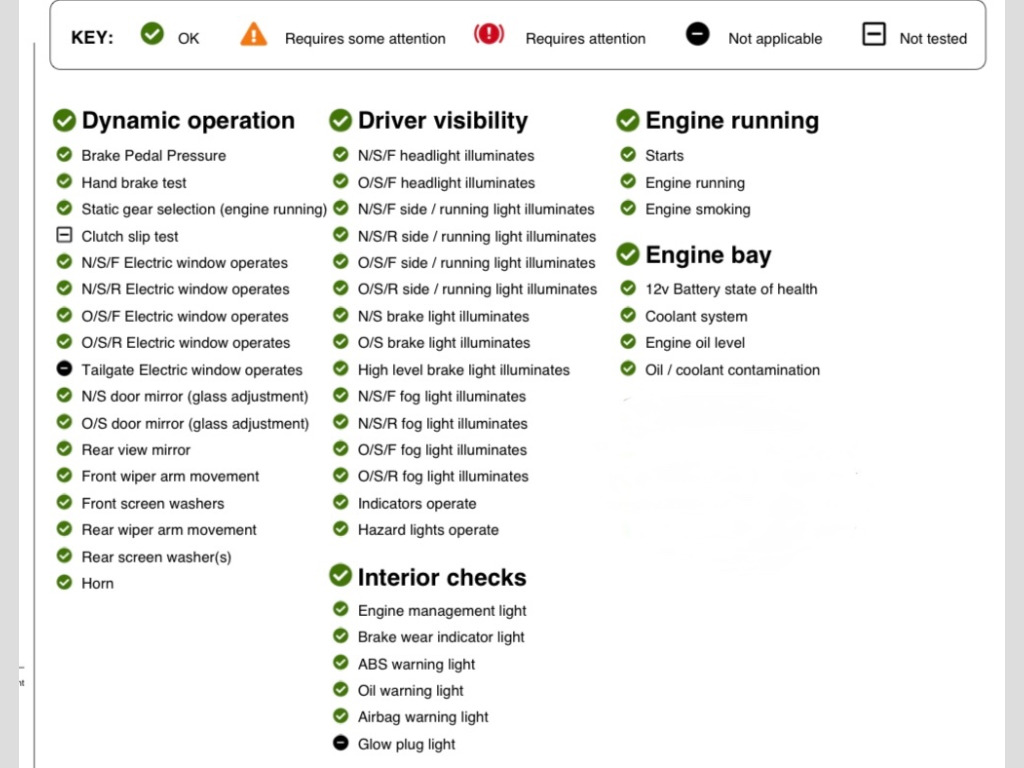Select the Driver visibility section heading

[442, 121]
